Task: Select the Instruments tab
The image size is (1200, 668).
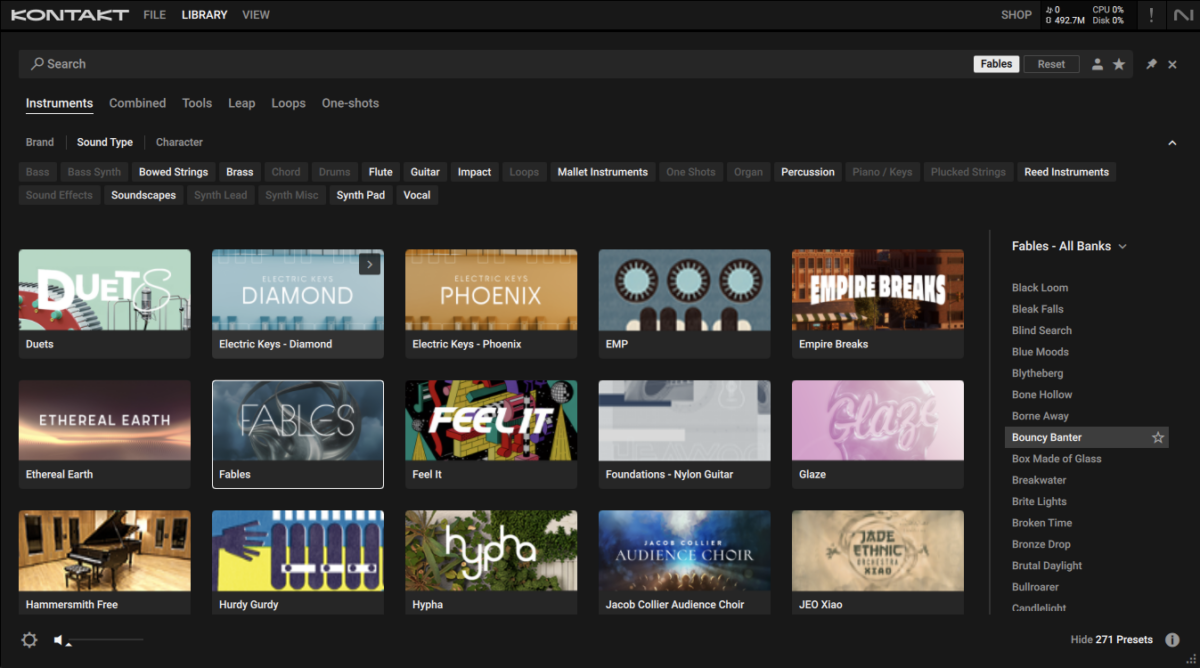Action: tap(59, 103)
